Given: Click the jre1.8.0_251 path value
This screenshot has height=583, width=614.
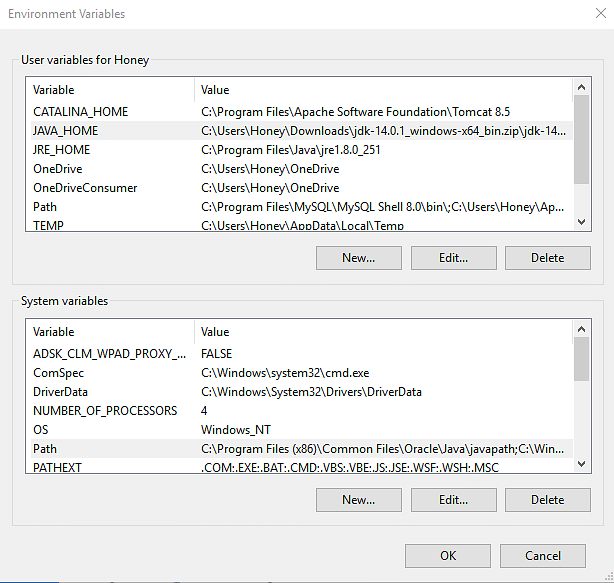Looking at the screenshot, I should 291,150.
